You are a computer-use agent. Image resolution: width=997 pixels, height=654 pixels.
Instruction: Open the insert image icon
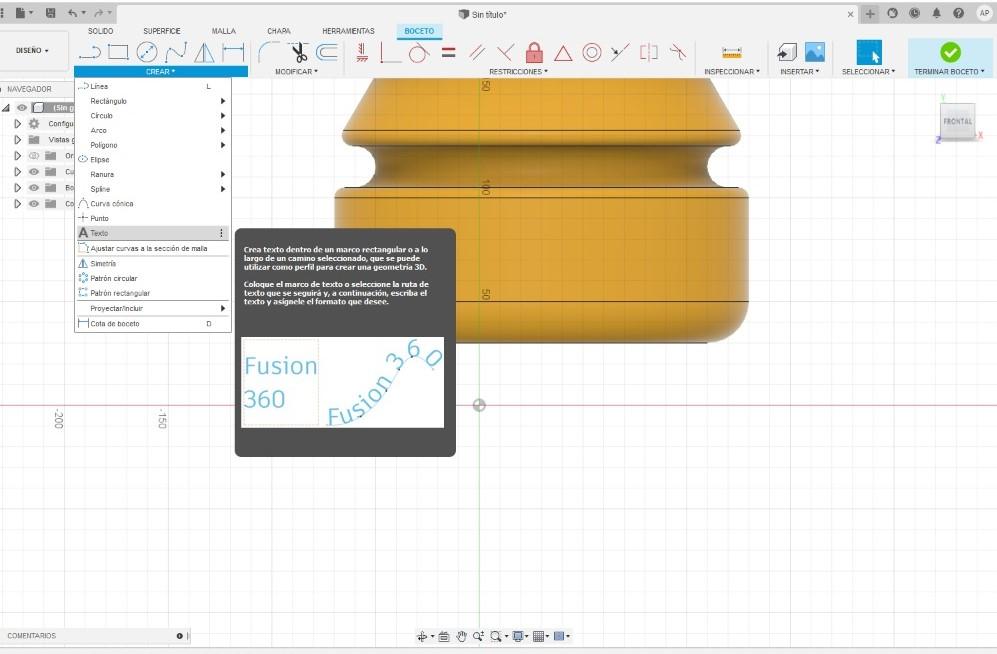(815, 52)
